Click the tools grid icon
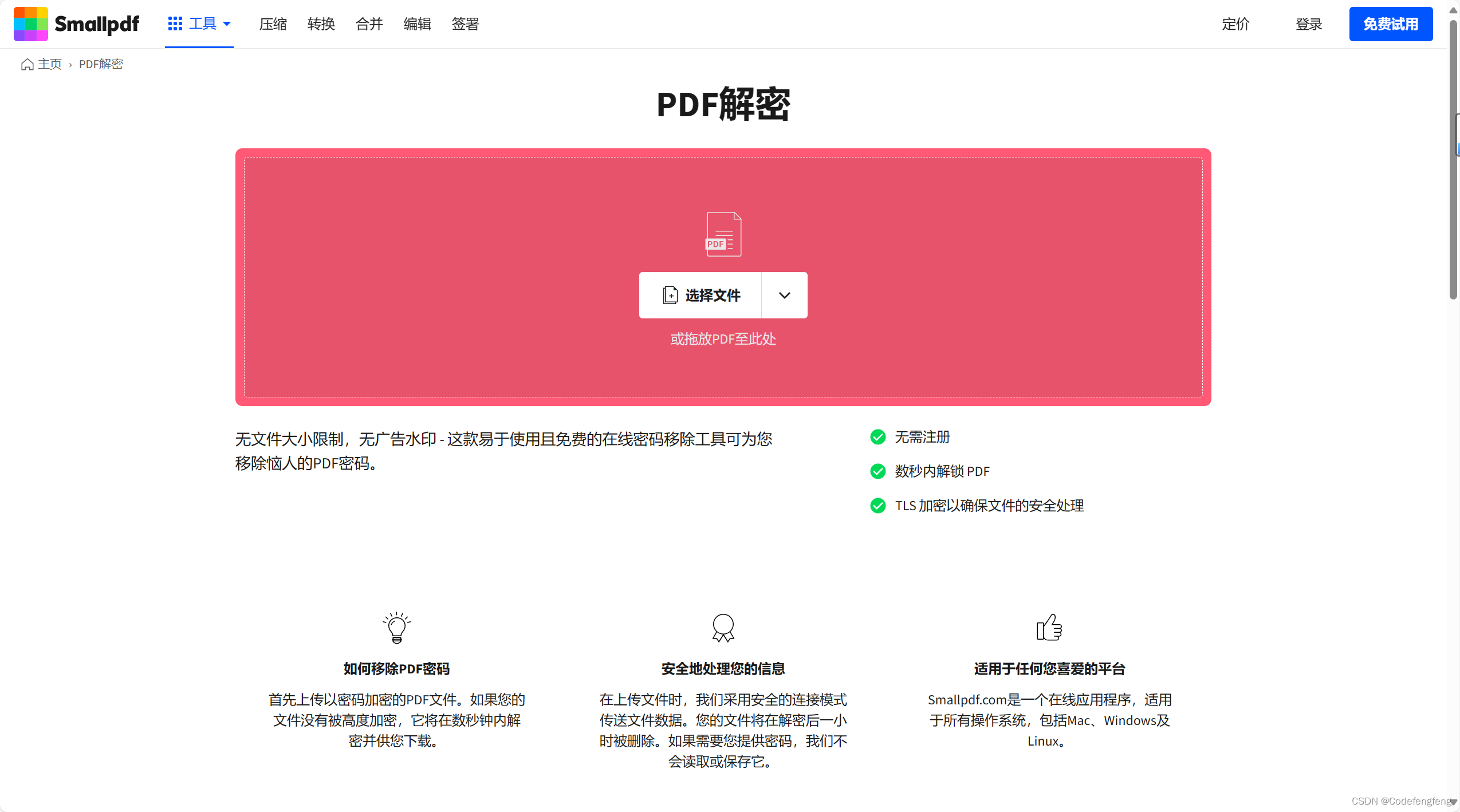The image size is (1460, 812). tap(175, 24)
